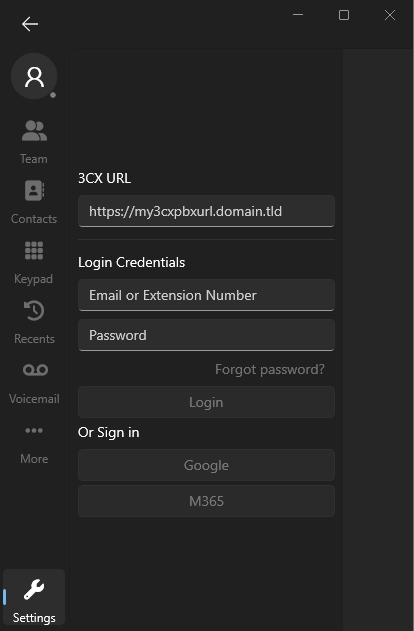This screenshot has height=631, width=414.
Task: Follow the Forgot password? link
Action: point(270,369)
